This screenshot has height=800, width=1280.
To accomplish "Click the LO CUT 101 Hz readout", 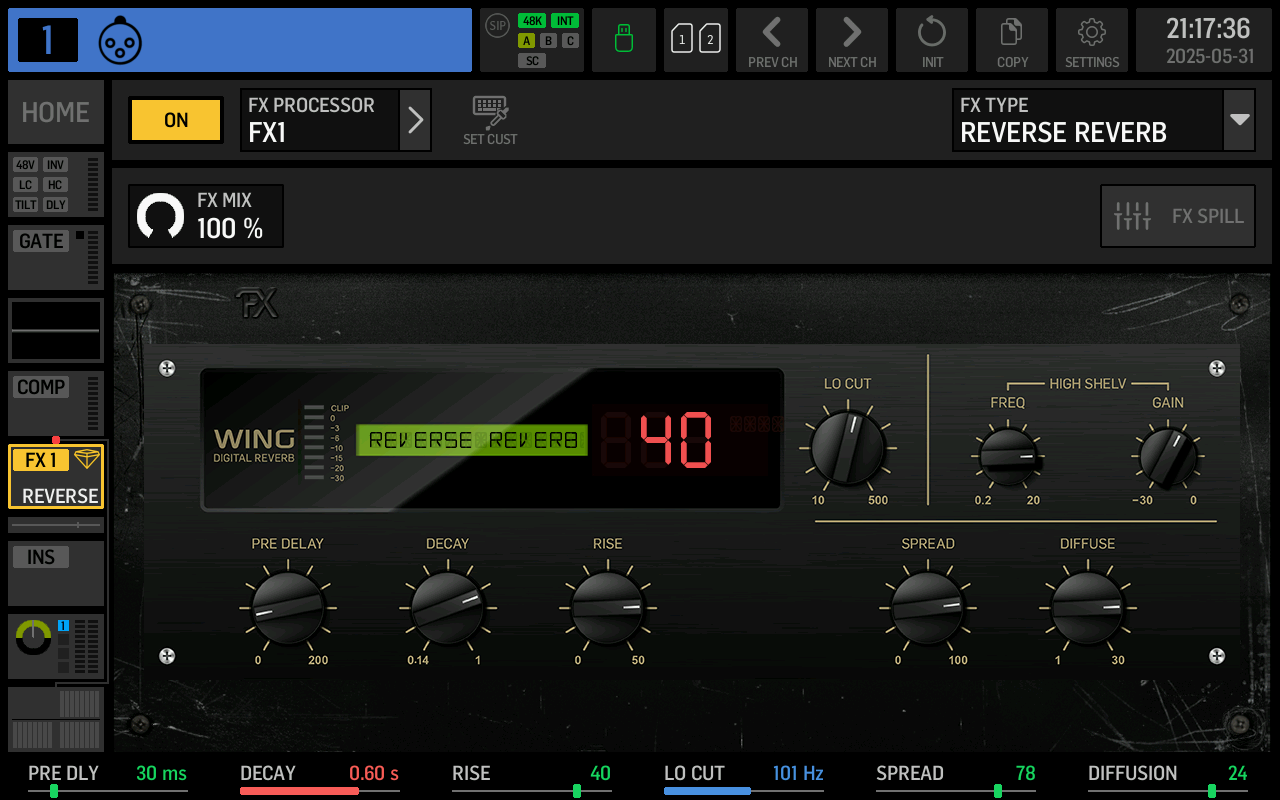I will point(797,773).
